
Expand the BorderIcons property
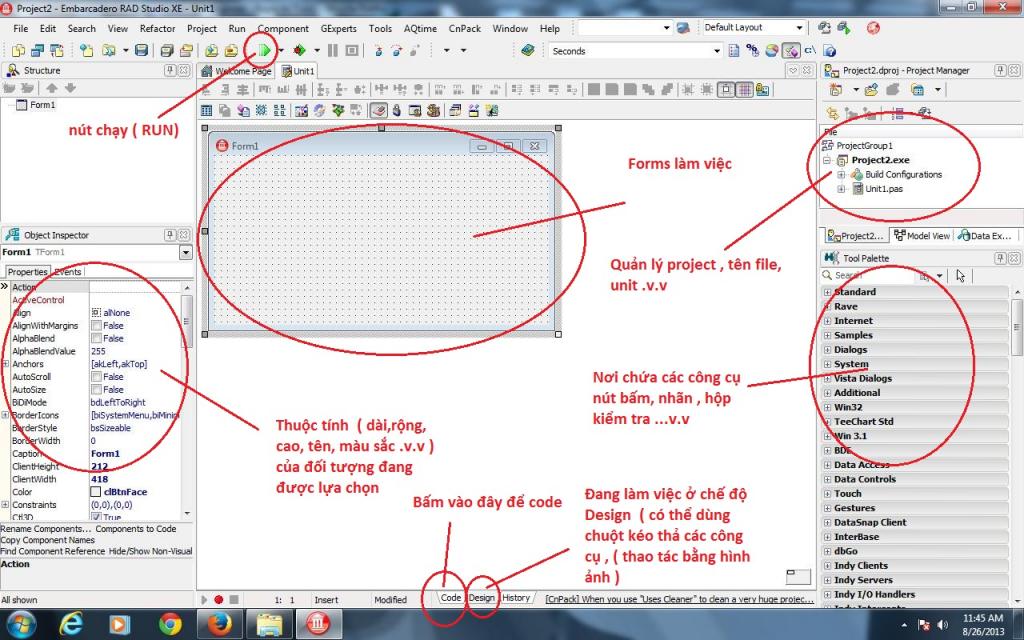point(5,415)
